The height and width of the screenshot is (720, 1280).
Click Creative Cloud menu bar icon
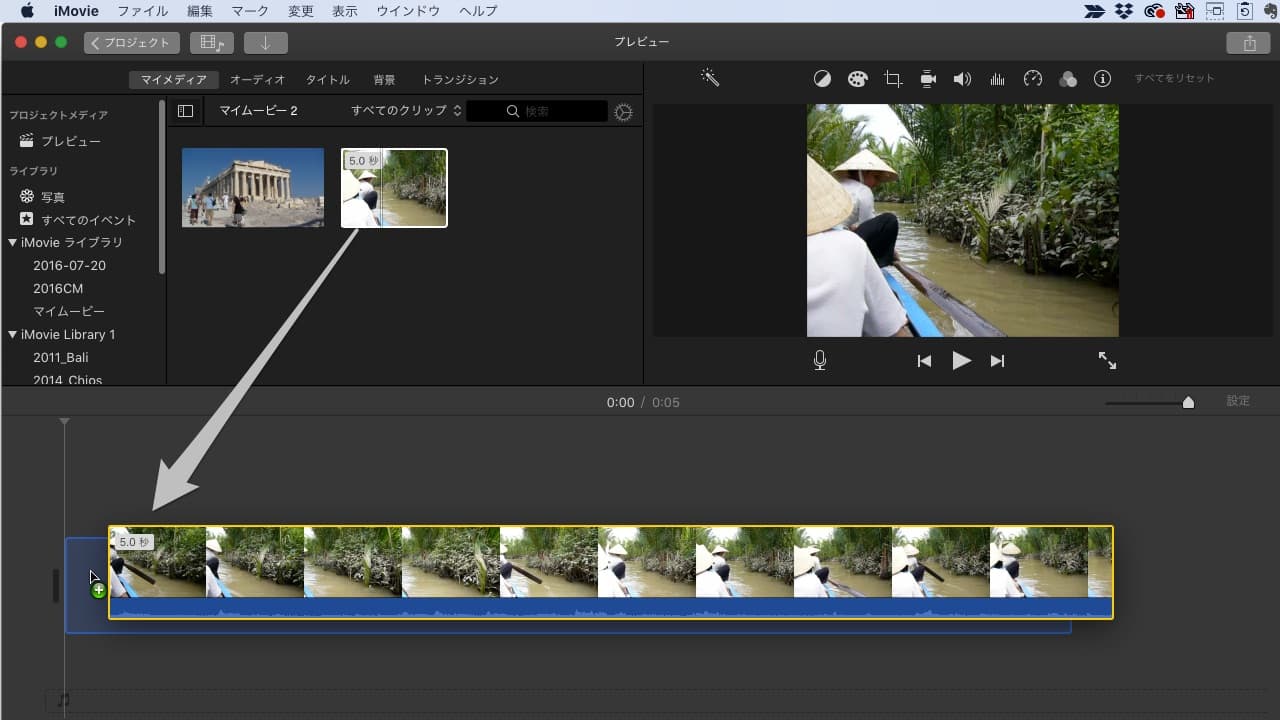click(1155, 11)
